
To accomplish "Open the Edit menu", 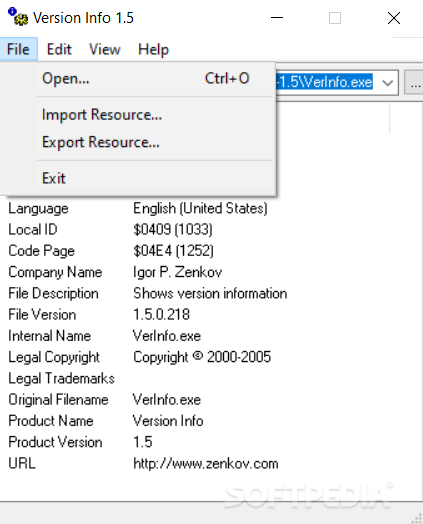I will pyautogui.click(x=59, y=49).
